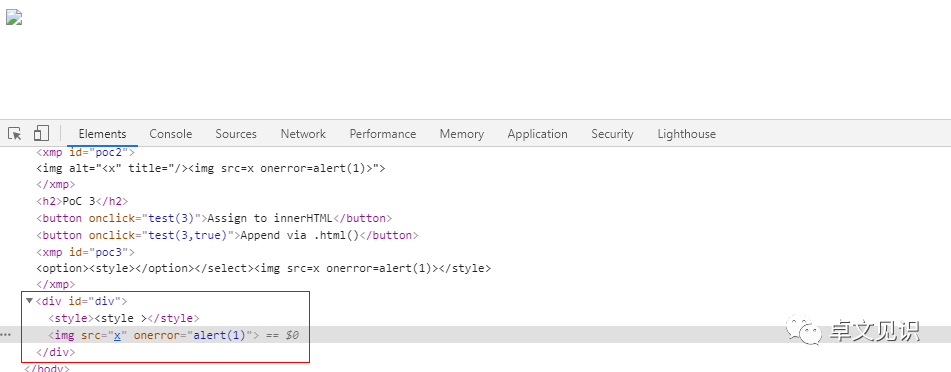Select the option style select payload line
Viewport: 951px width, 372px height.
(x=263, y=268)
